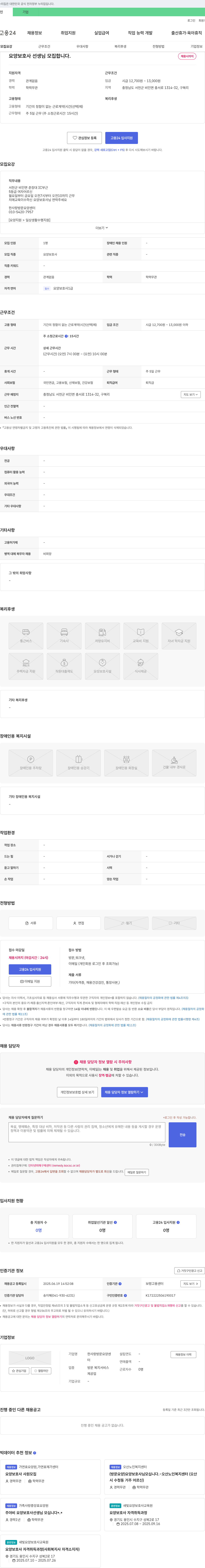The image size is (205, 1568).
Task: Open the 채용정보 menu
Action: point(35,33)
